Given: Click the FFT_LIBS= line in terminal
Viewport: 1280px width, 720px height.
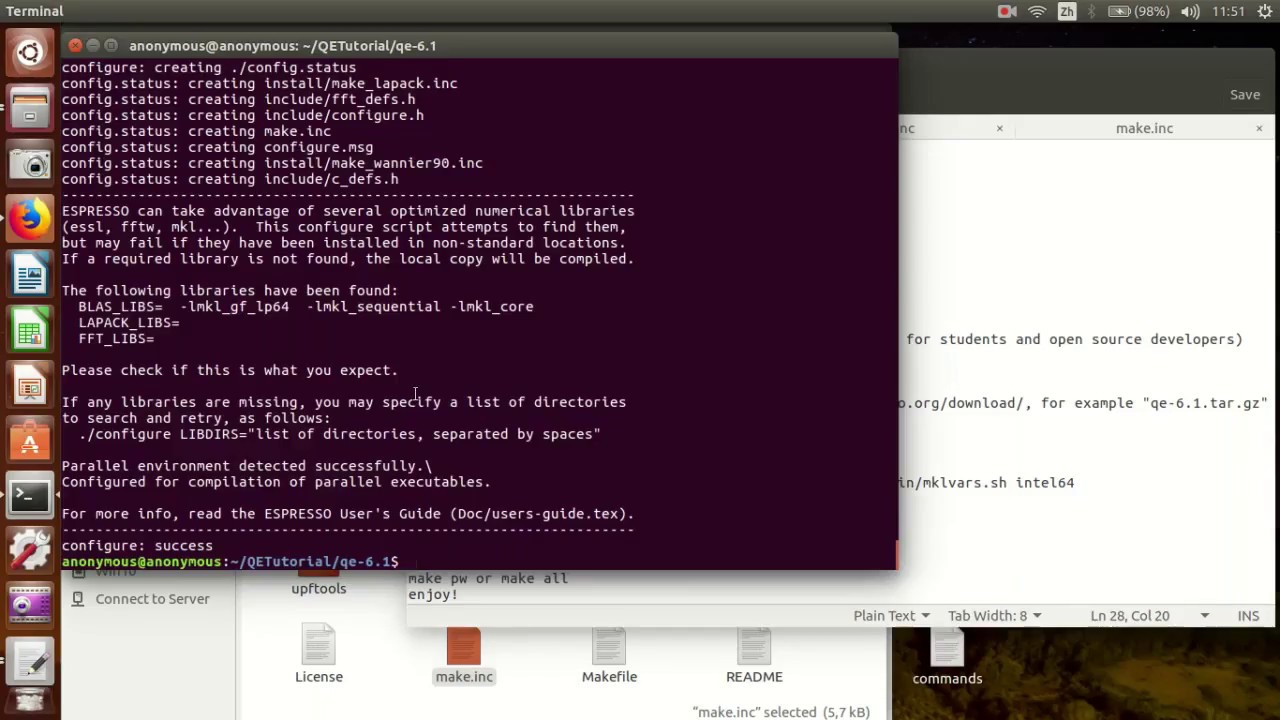Looking at the screenshot, I should [116, 339].
